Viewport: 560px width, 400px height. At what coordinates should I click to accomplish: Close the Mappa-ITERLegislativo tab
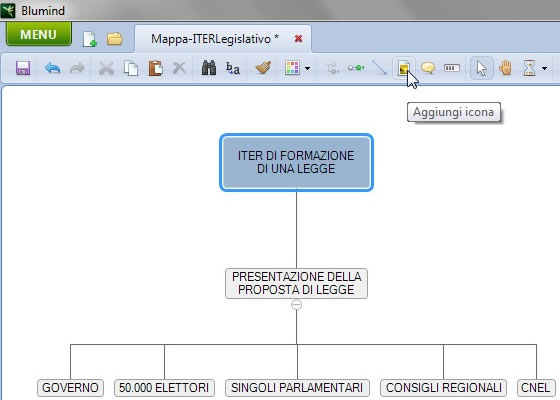tap(298, 39)
